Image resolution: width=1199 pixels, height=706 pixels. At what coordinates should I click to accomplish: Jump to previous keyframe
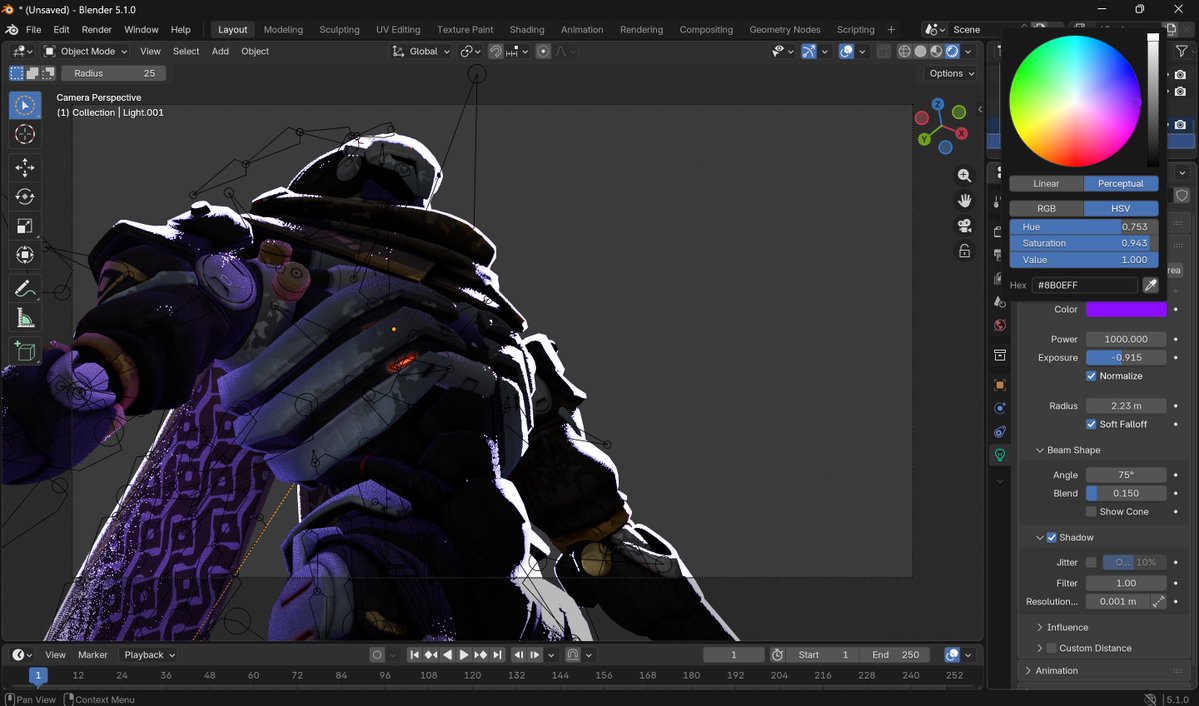point(431,655)
